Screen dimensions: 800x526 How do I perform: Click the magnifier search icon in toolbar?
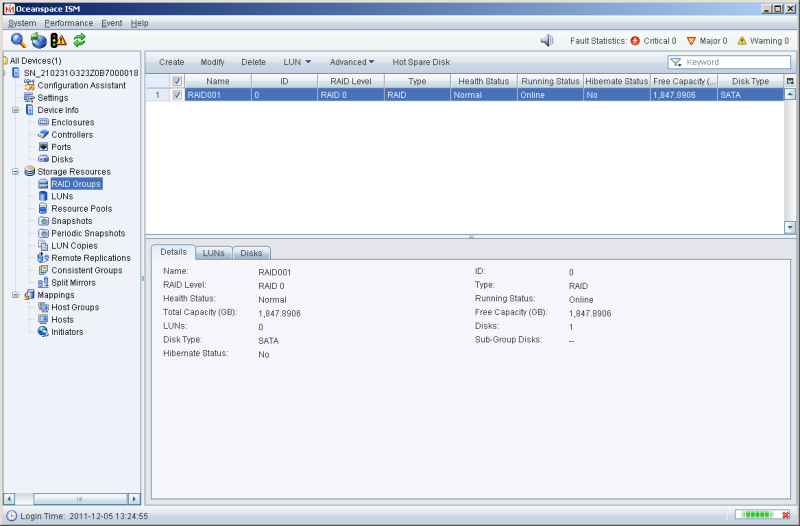click(x=18, y=40)
